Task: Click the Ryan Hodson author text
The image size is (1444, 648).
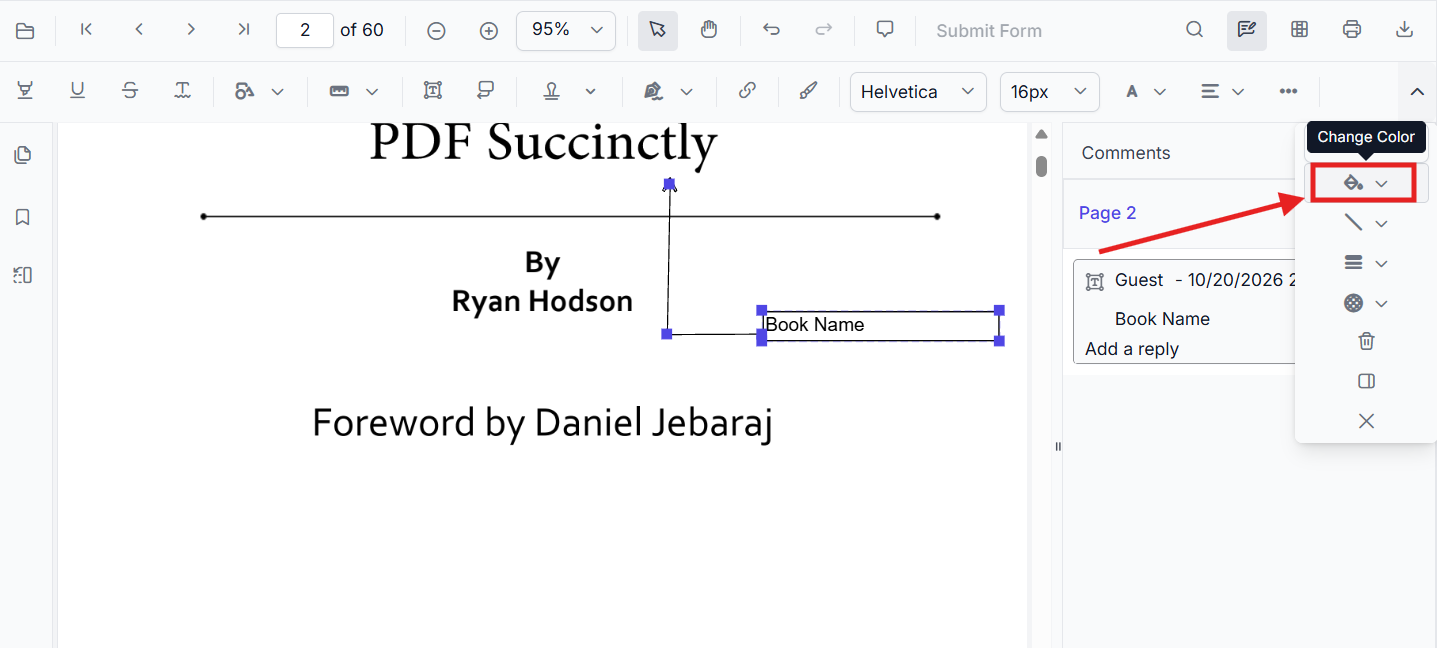Action: [x=542, y=301]
